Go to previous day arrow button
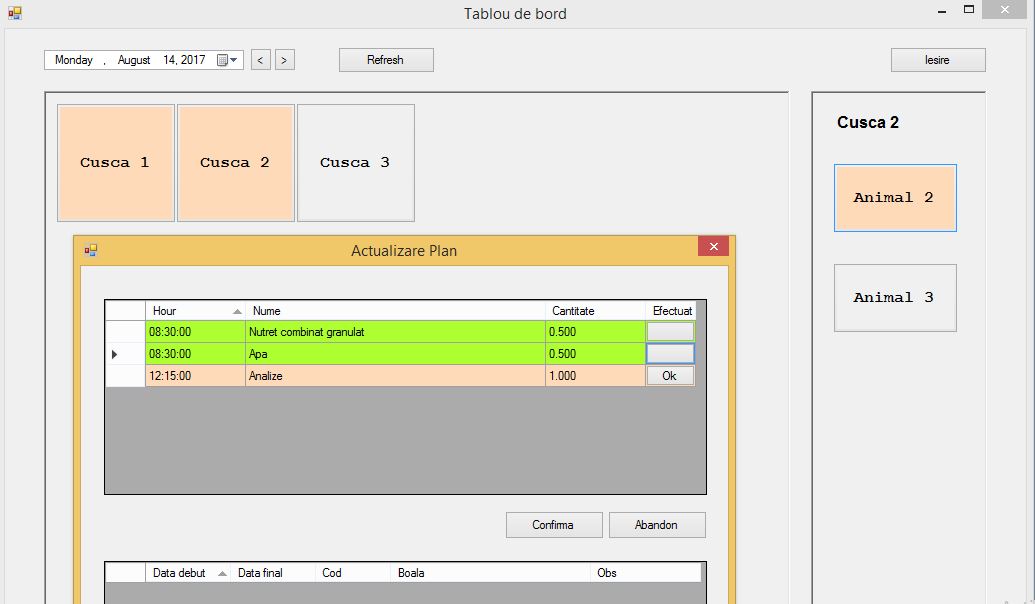1035x604 pixels. 261,60
